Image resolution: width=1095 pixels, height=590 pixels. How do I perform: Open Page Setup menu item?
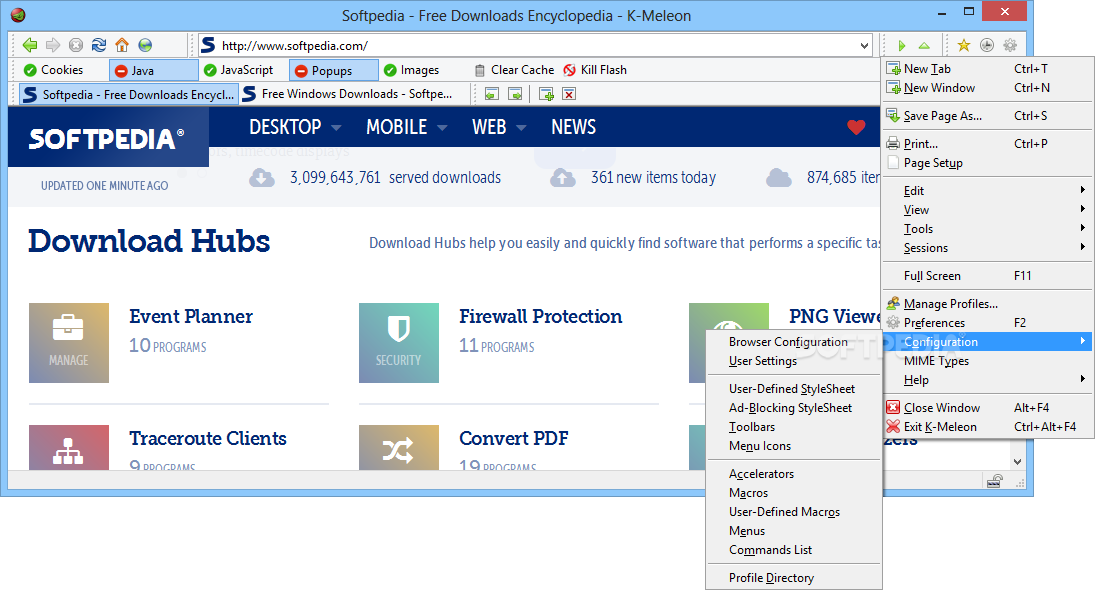point(988,162)
